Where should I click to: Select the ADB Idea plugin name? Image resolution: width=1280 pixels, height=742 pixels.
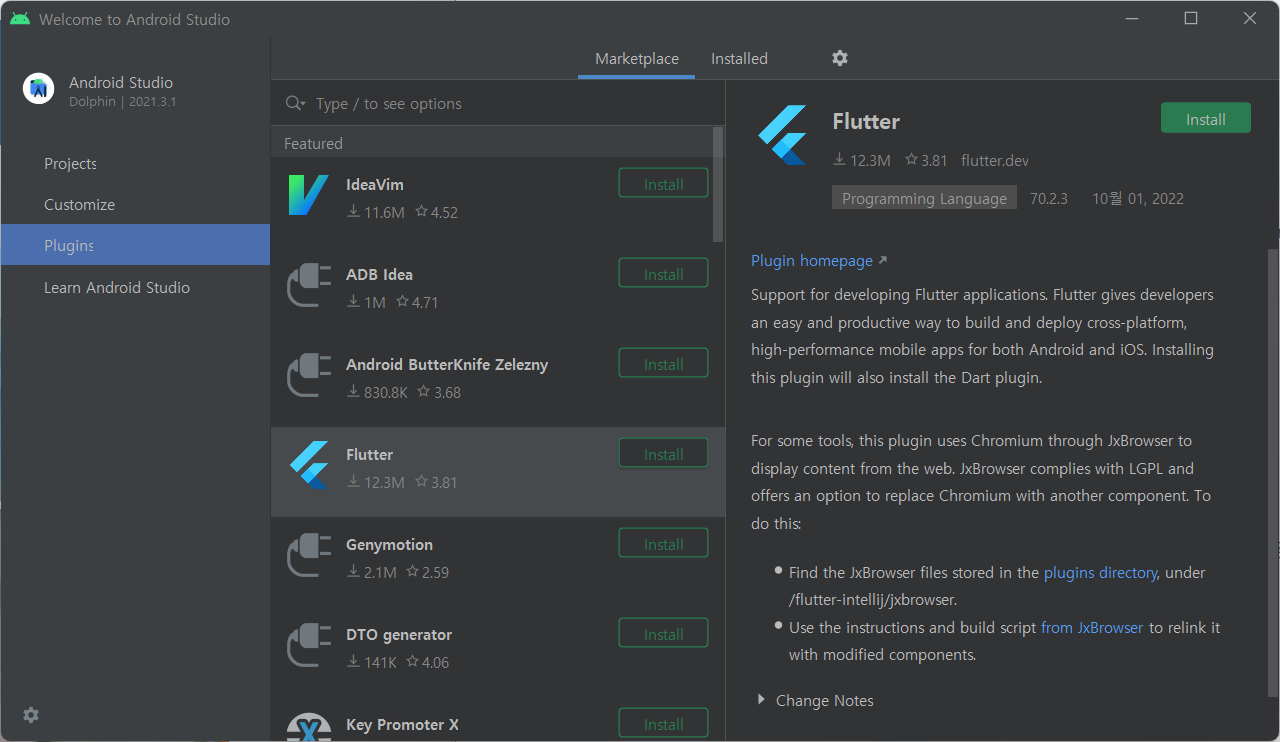point(379,274)
